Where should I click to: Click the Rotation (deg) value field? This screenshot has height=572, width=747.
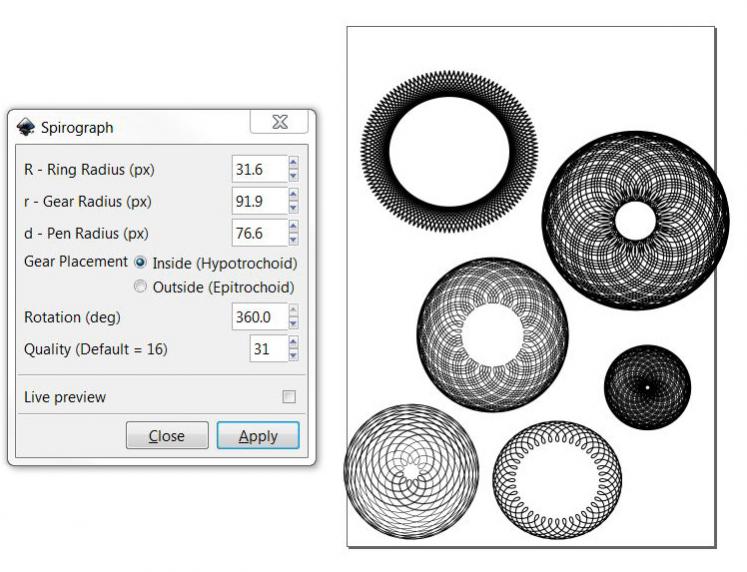(x=258, y=317)
